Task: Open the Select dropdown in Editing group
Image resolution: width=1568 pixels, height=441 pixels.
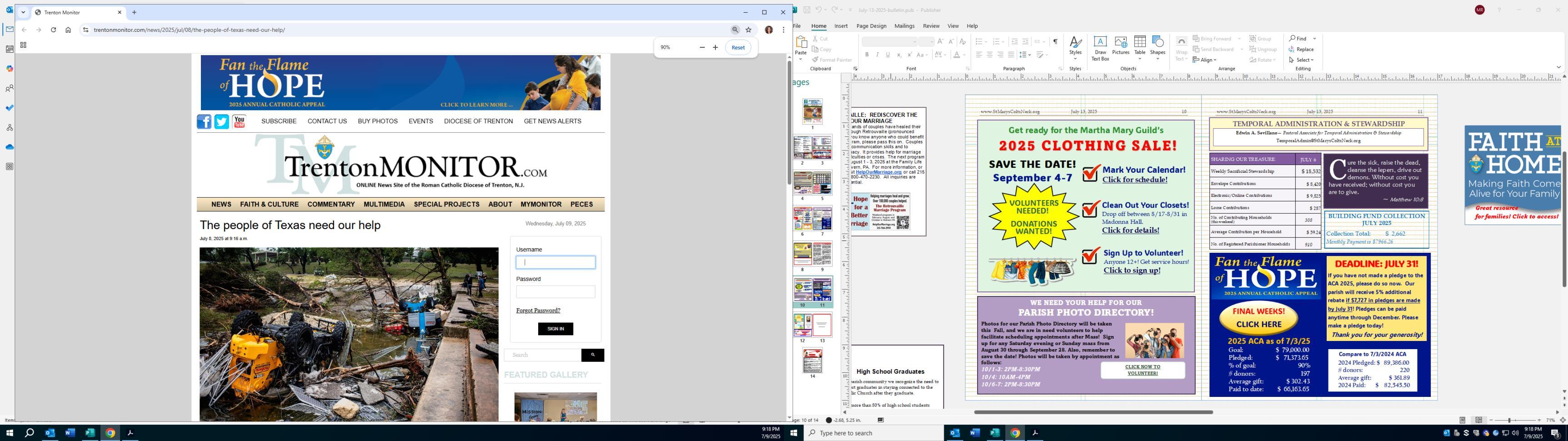Action: pos(1301,60)
